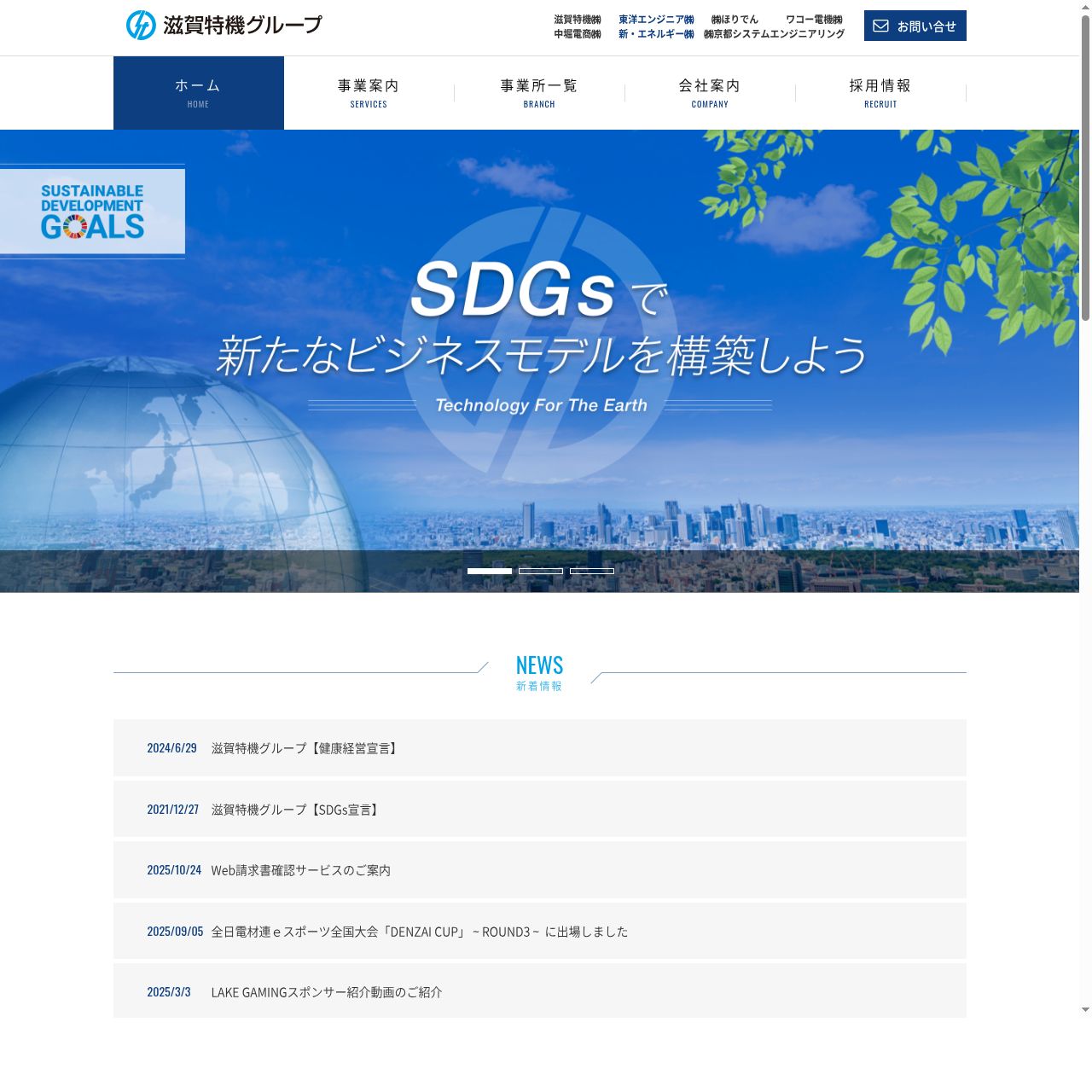Jump to the third slide indicator

click(x=592, y=571)
